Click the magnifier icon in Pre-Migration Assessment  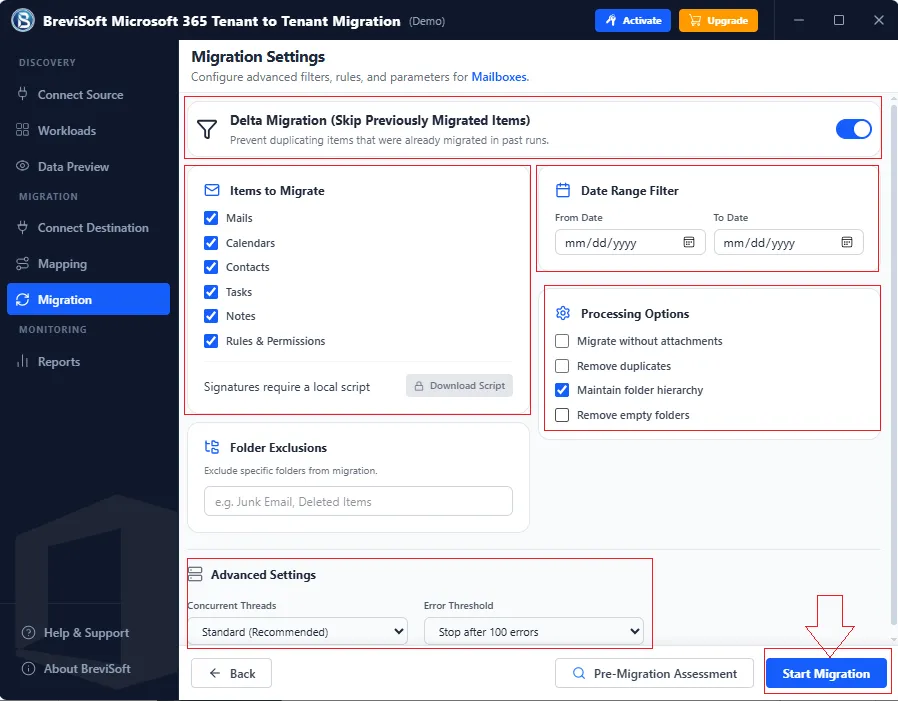(579, 673)
